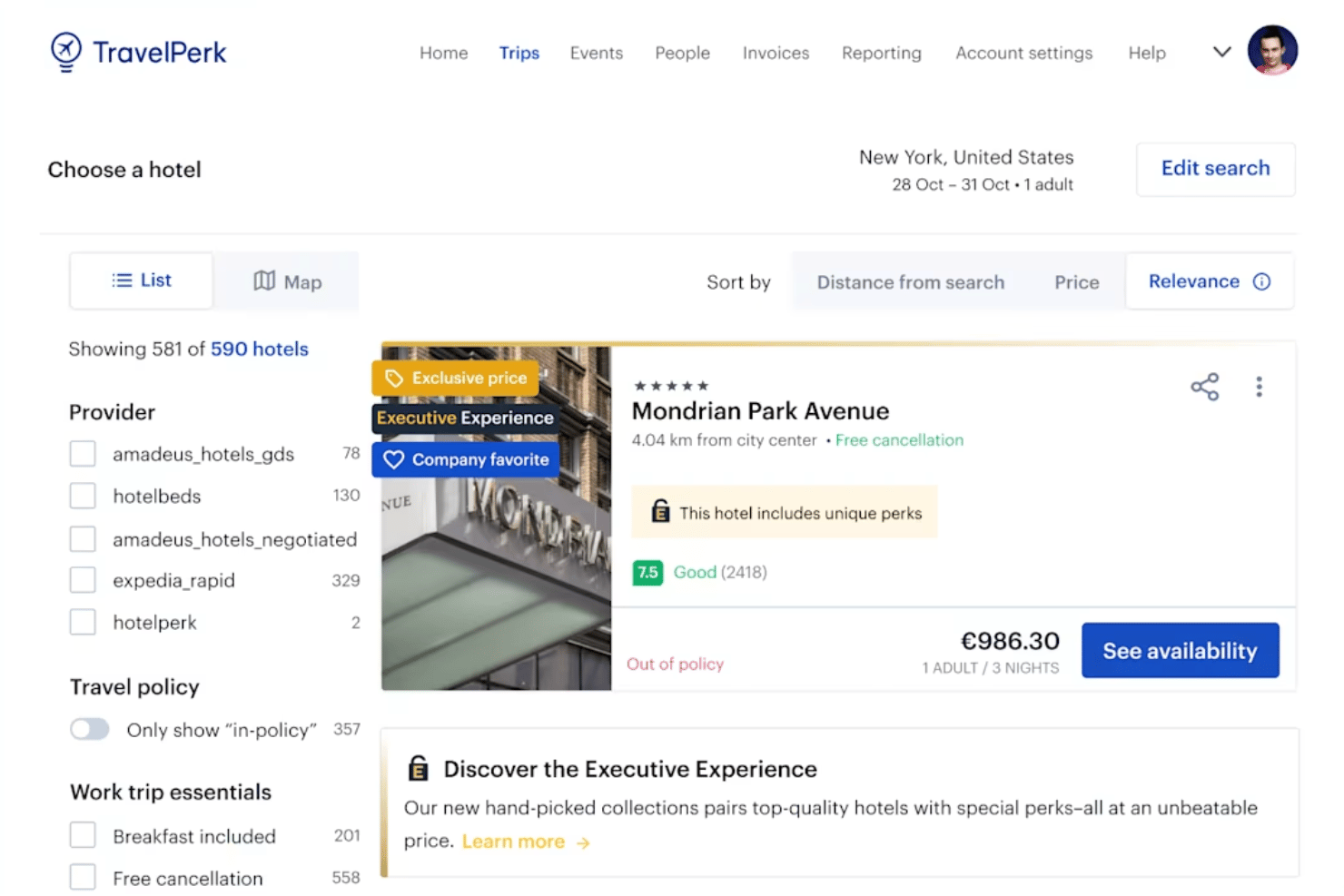Viewport: 1344px width, 896px height.
Task: Click the Out of policy label
Action: tap(676, 664)
